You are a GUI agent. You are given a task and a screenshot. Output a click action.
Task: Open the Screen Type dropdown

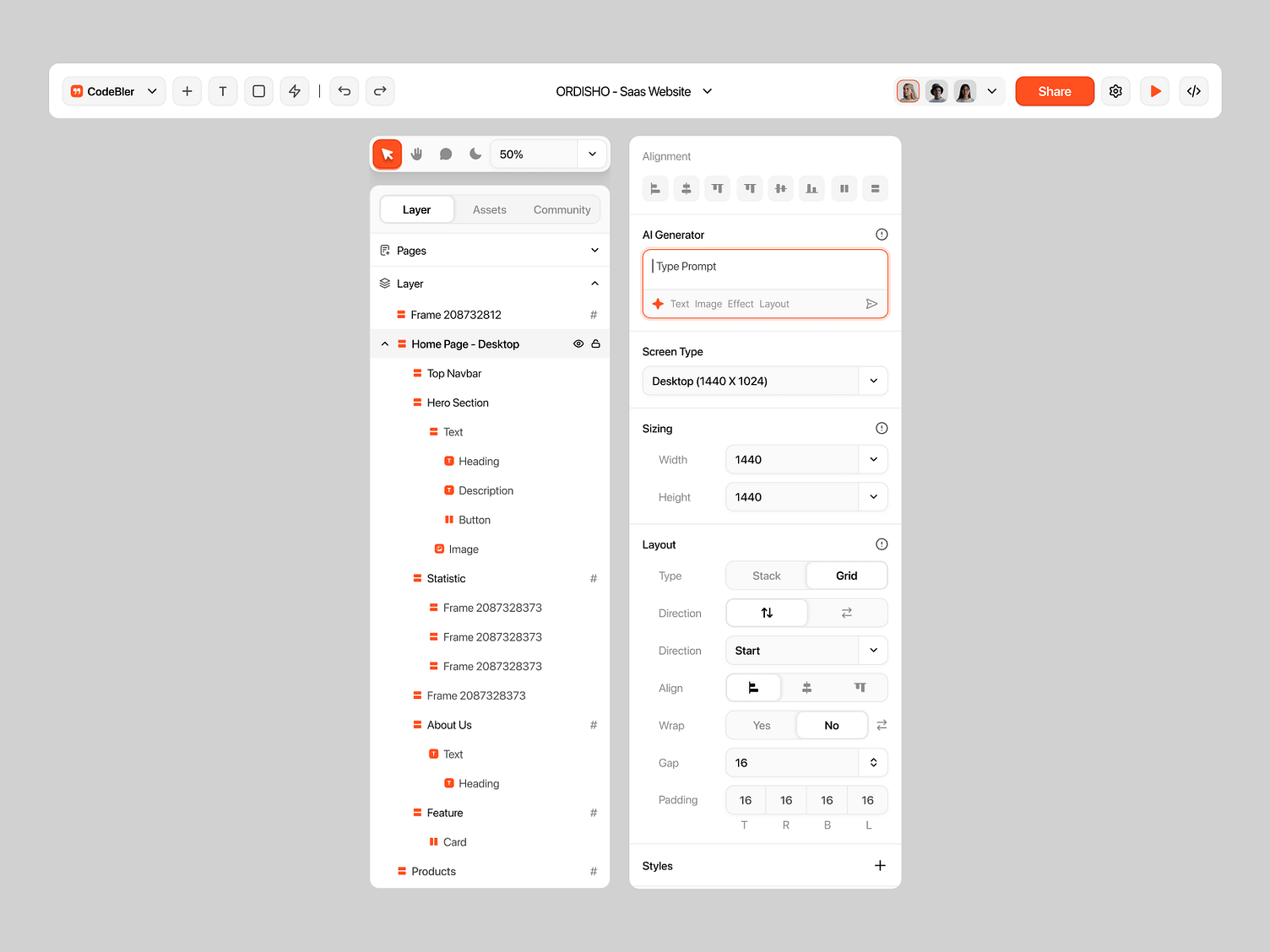[873, 381]
